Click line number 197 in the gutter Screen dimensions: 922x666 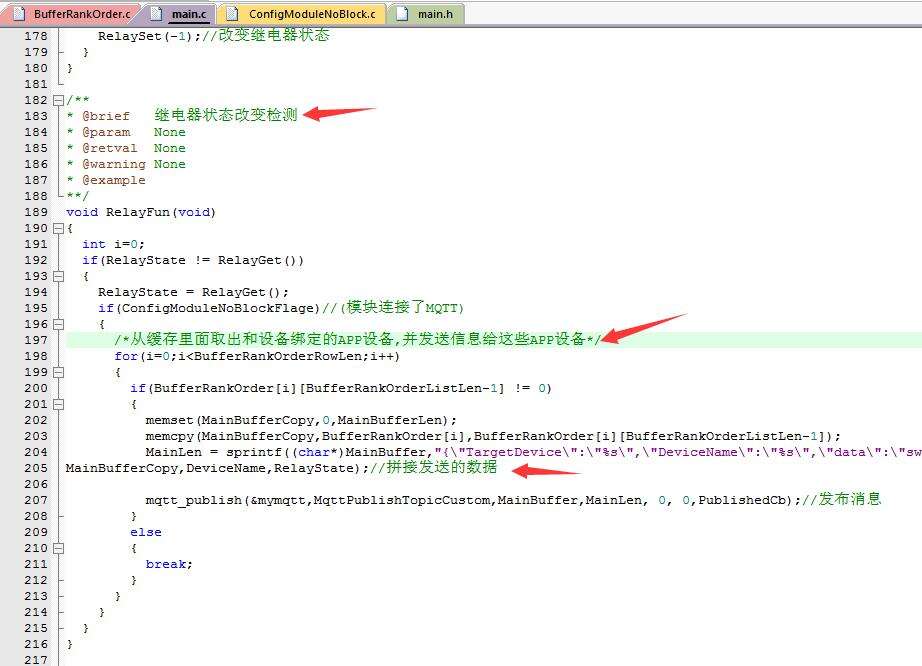tap(35, 340)
